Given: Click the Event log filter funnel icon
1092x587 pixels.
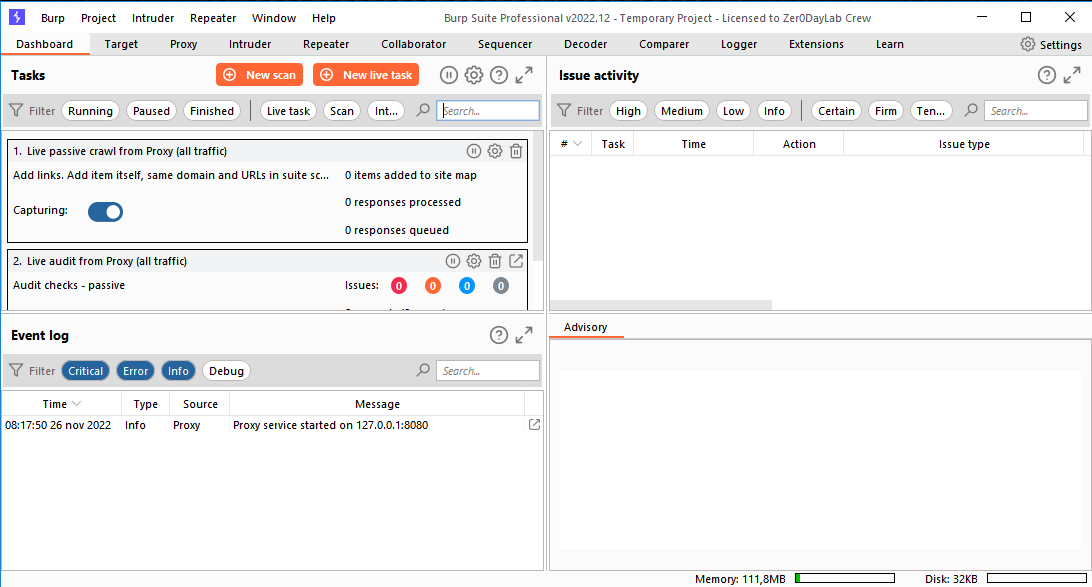Looking at the screenshot, I should point(16,371).
